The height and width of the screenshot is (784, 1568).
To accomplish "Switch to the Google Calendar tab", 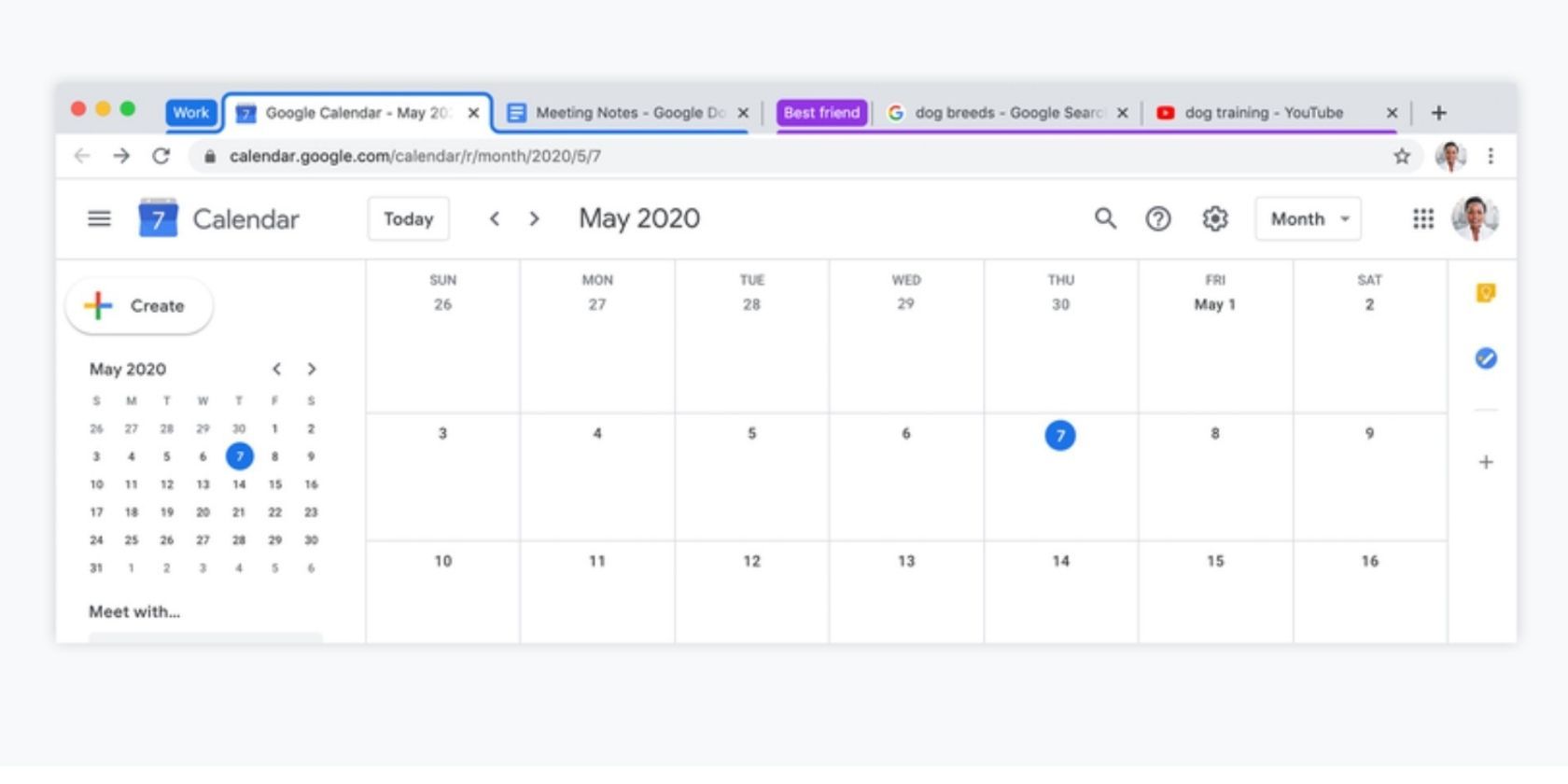I will point(357,113).
